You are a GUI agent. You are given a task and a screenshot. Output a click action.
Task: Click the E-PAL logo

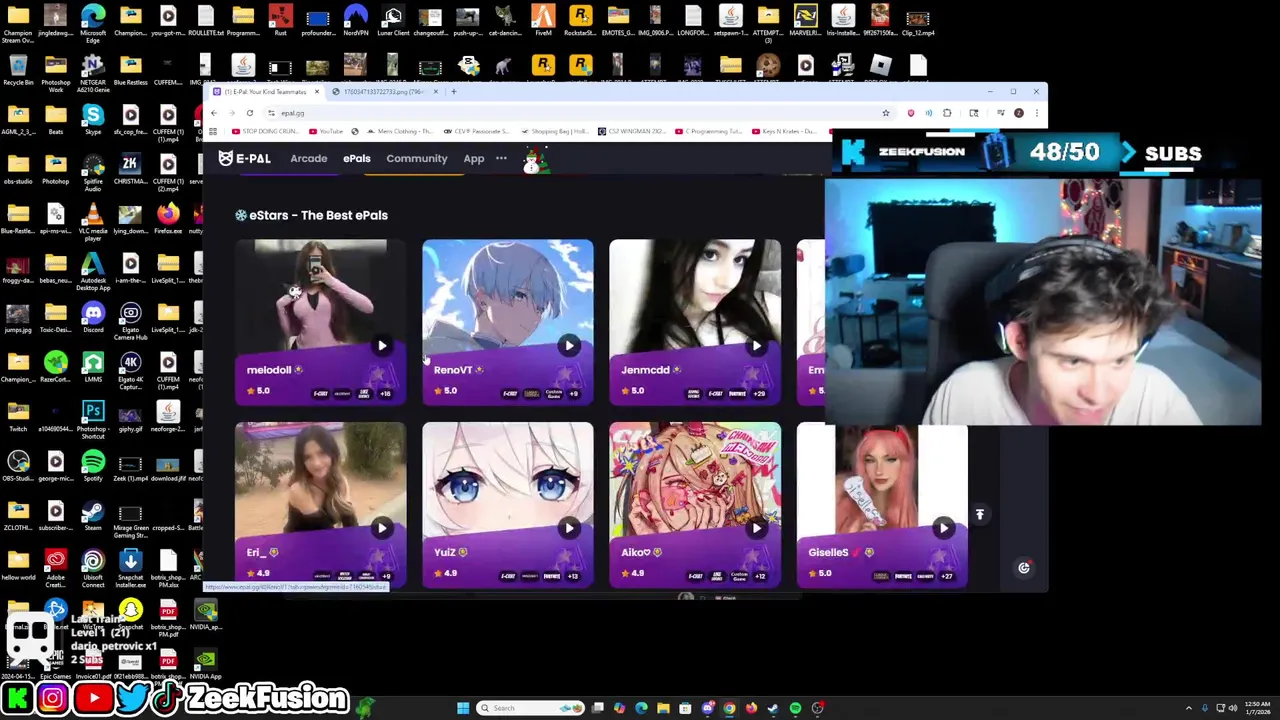244,159
